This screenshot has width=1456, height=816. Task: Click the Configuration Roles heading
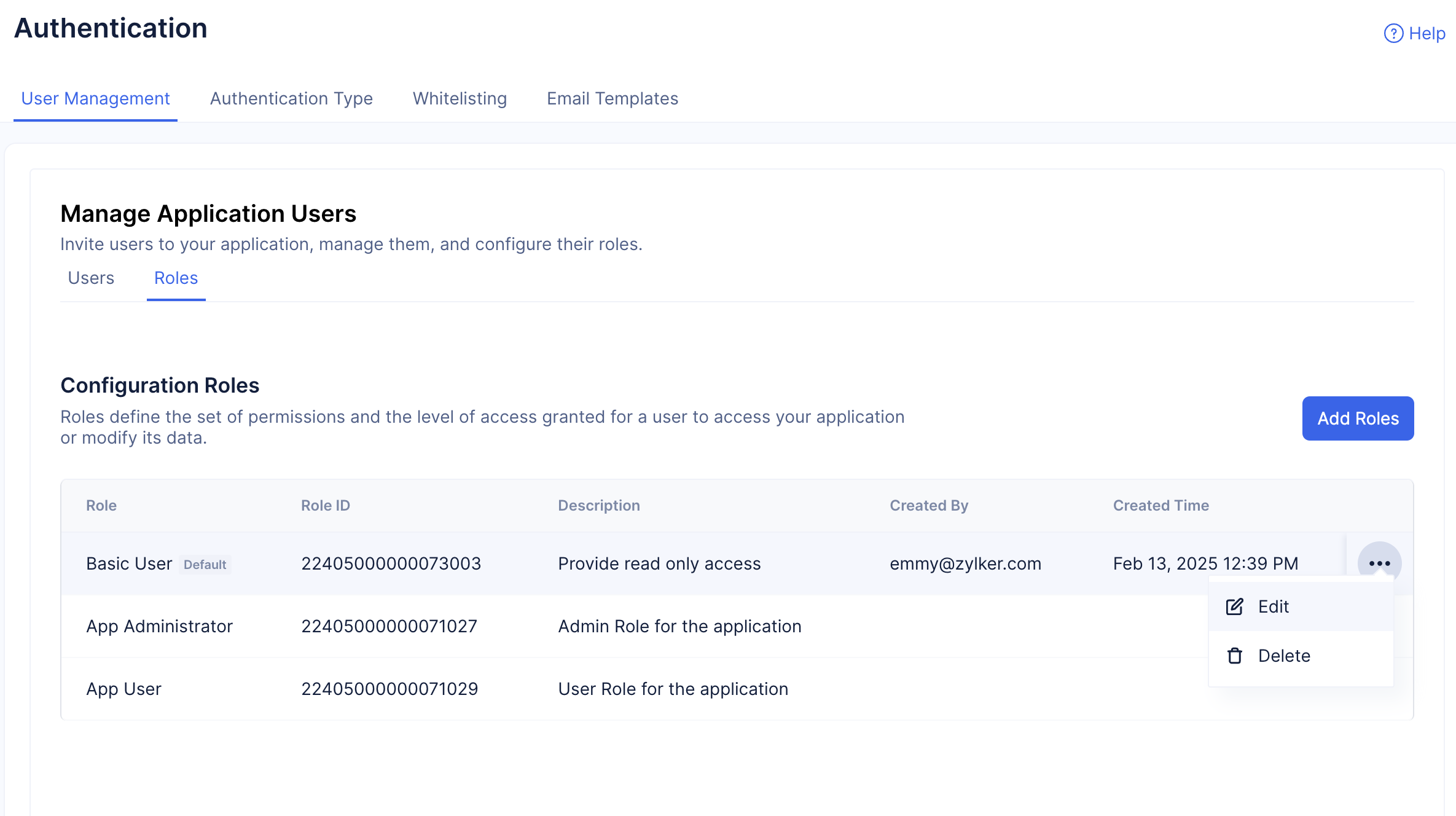click(x=160, y=385)
